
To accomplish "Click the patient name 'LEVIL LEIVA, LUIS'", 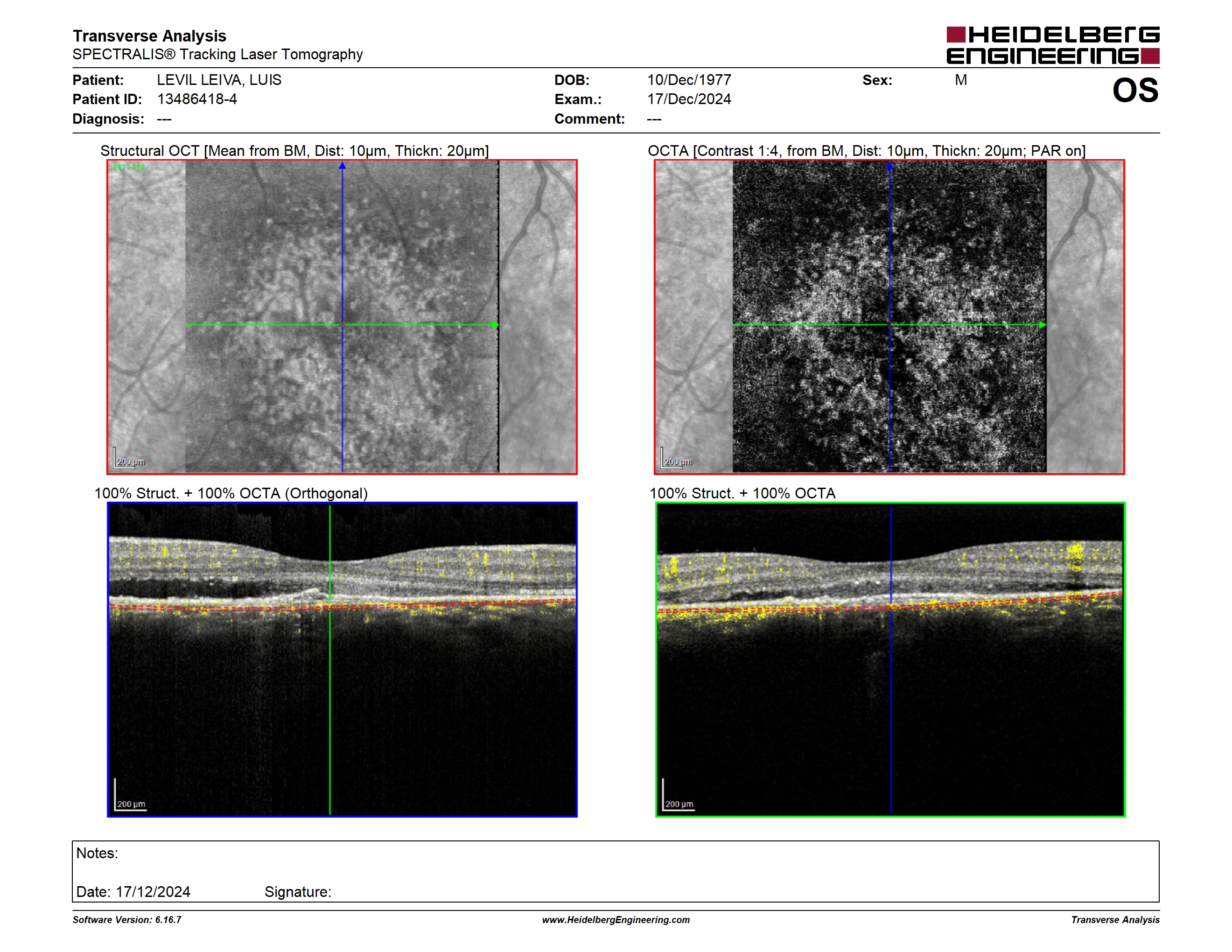I will click(x=219, y=80).
